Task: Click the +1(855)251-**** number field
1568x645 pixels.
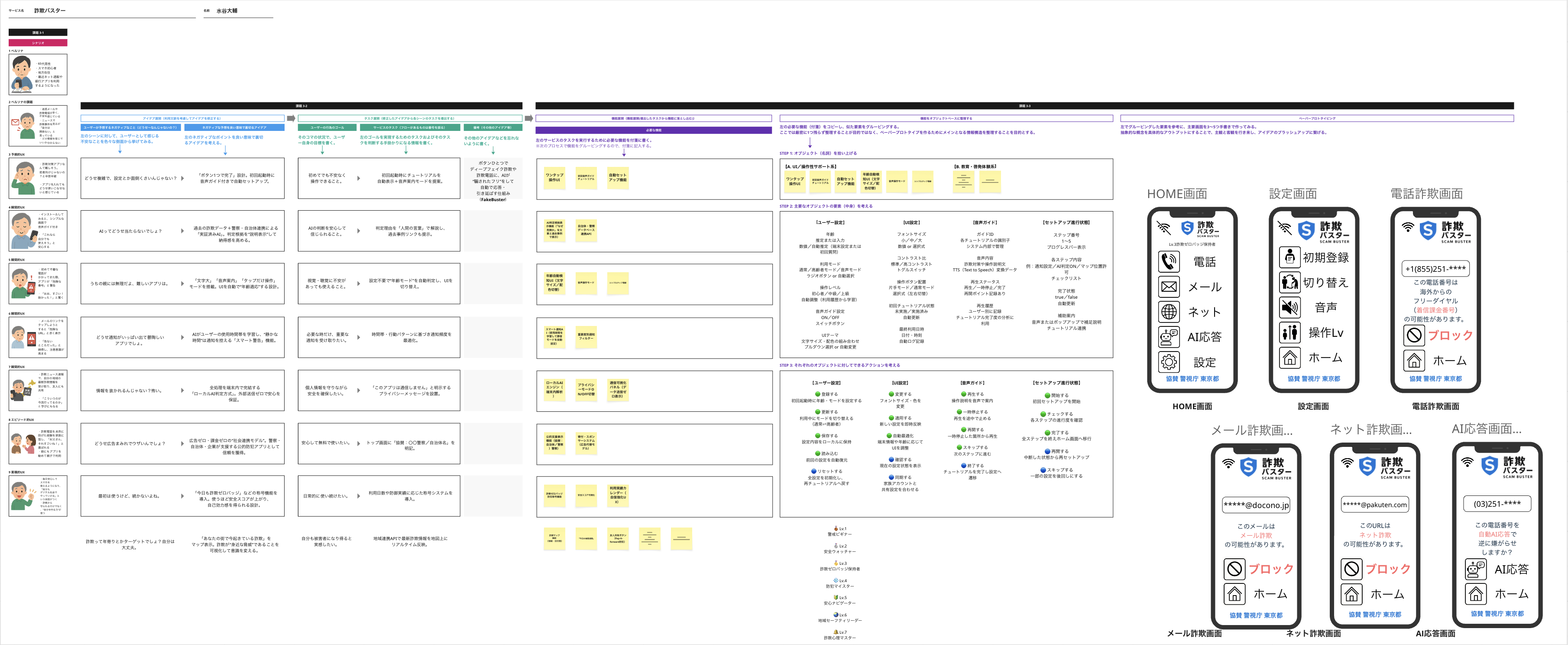Action: pos(1435,269)
